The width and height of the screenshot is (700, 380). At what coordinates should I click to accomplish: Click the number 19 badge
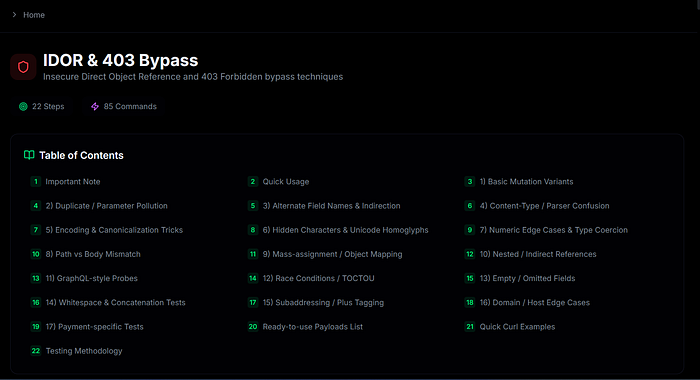pos(36,326)
